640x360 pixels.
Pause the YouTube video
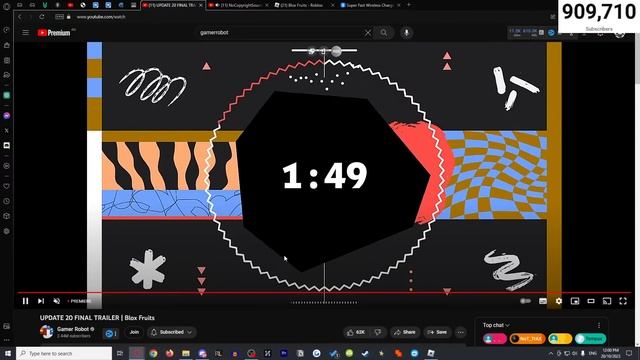25,301
